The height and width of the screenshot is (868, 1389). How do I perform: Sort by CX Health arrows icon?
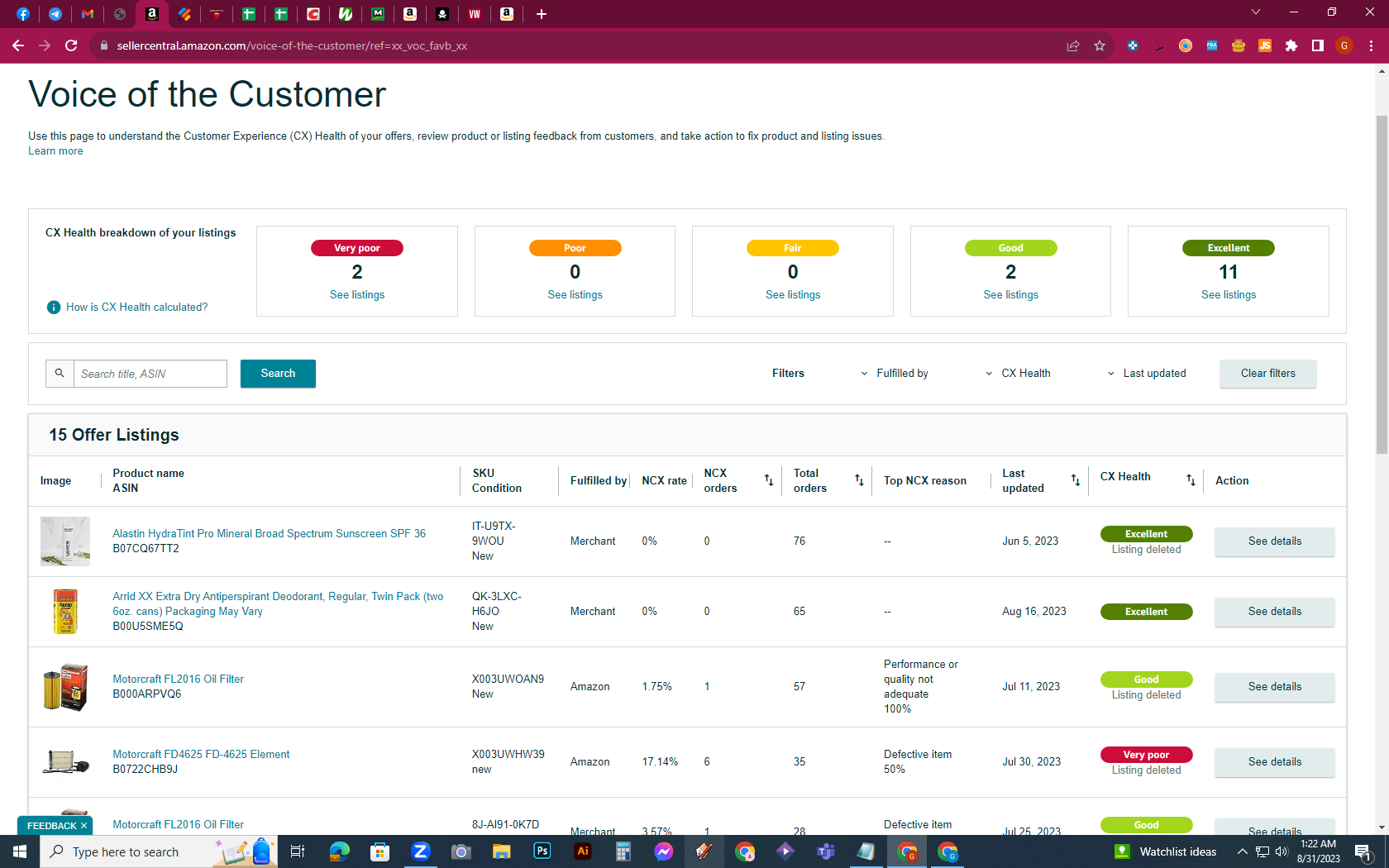click(x=1191, y=480)
